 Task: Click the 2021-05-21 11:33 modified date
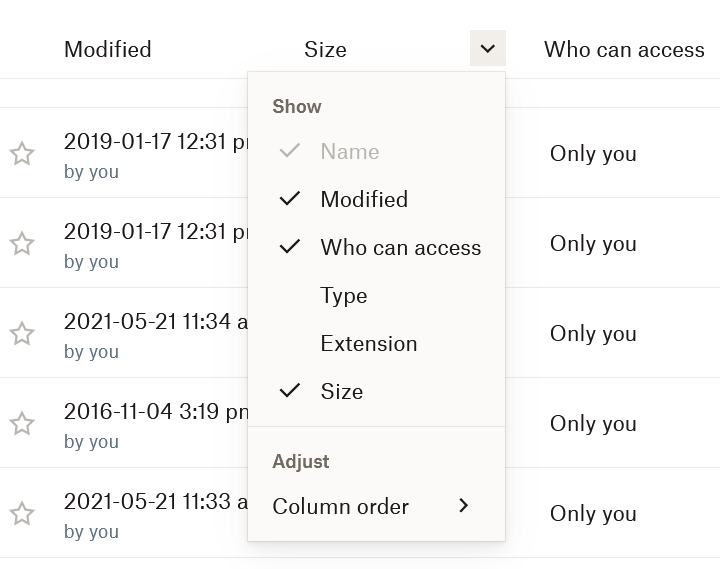pyautogui.click(x=150, y=502)
